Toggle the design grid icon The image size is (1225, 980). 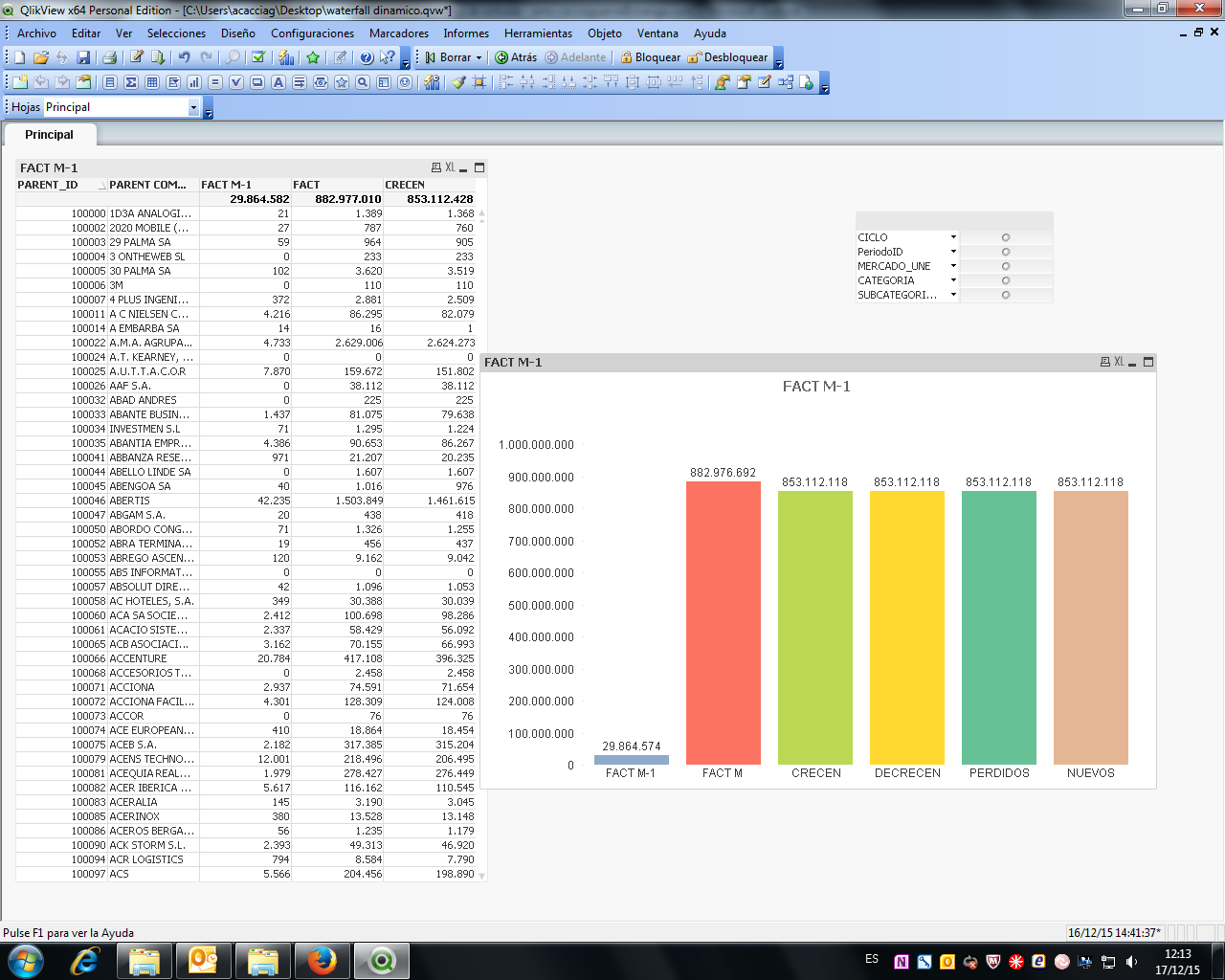tap(479, 82)
